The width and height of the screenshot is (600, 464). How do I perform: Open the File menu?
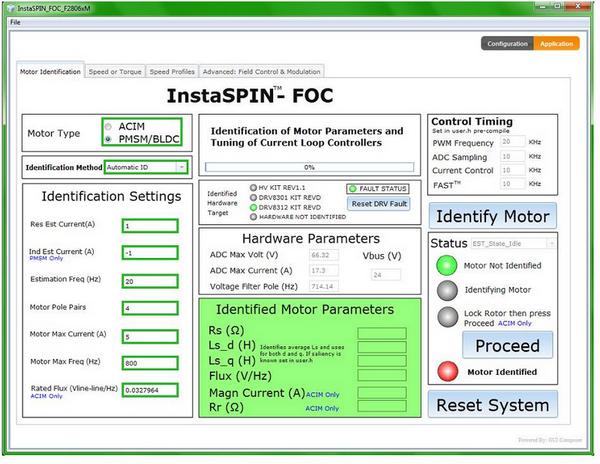[x=15, y=22]
